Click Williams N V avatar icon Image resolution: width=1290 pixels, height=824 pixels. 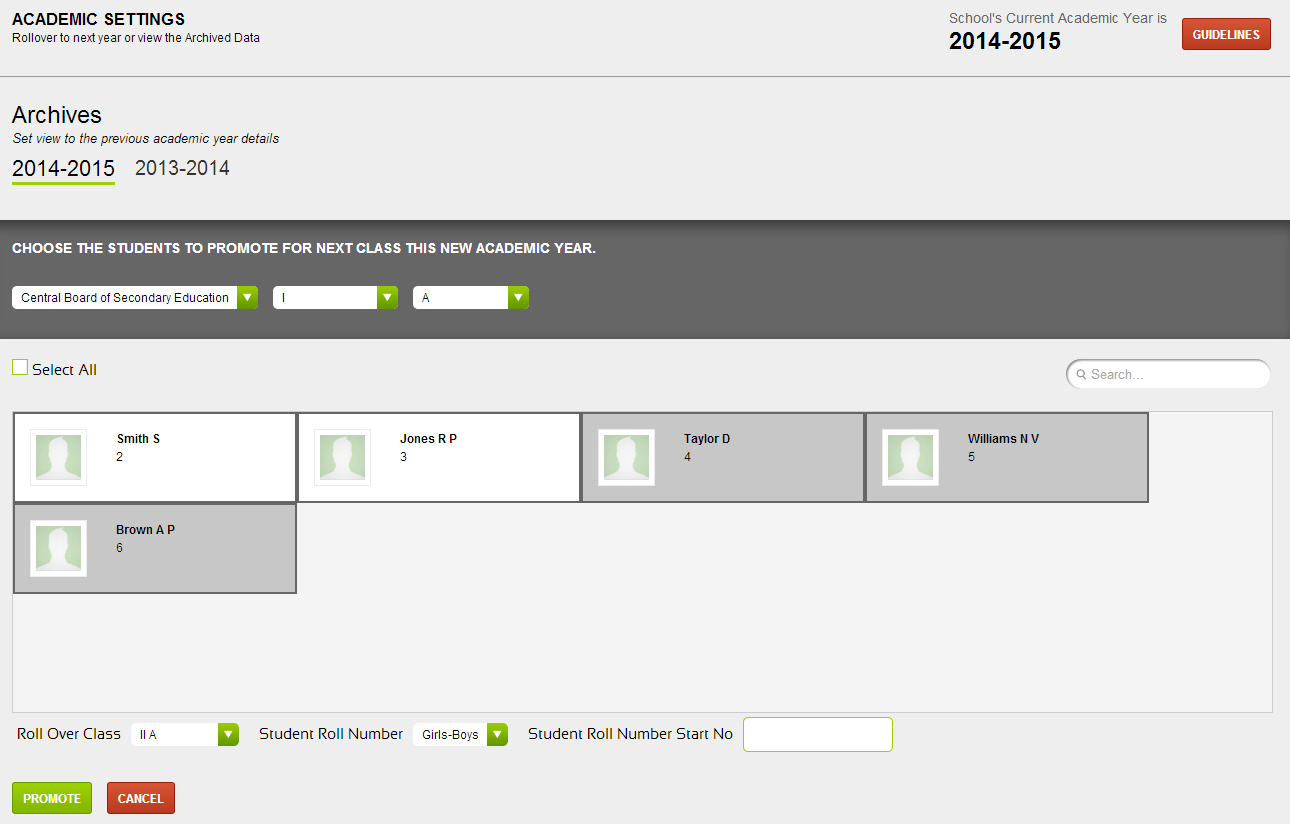(x=910, y=457)
